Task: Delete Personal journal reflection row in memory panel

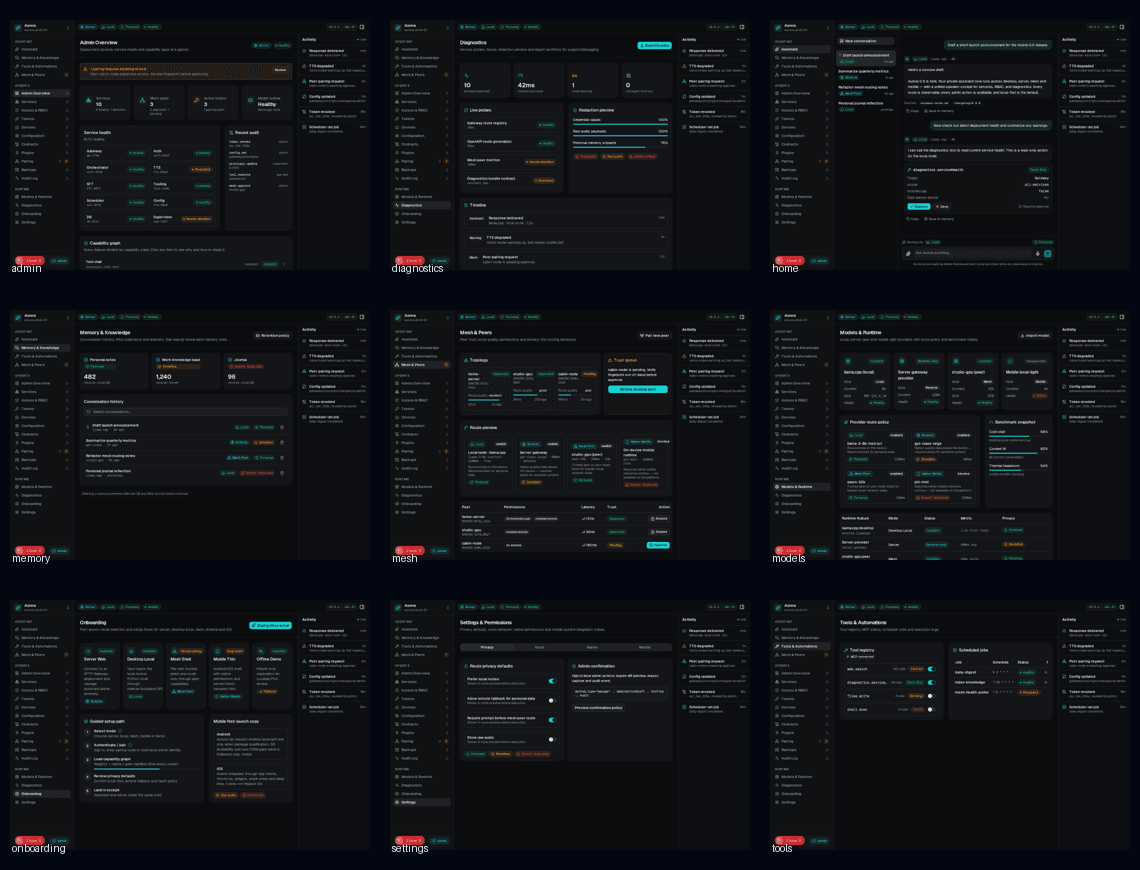Action: [x=282, y=472]
